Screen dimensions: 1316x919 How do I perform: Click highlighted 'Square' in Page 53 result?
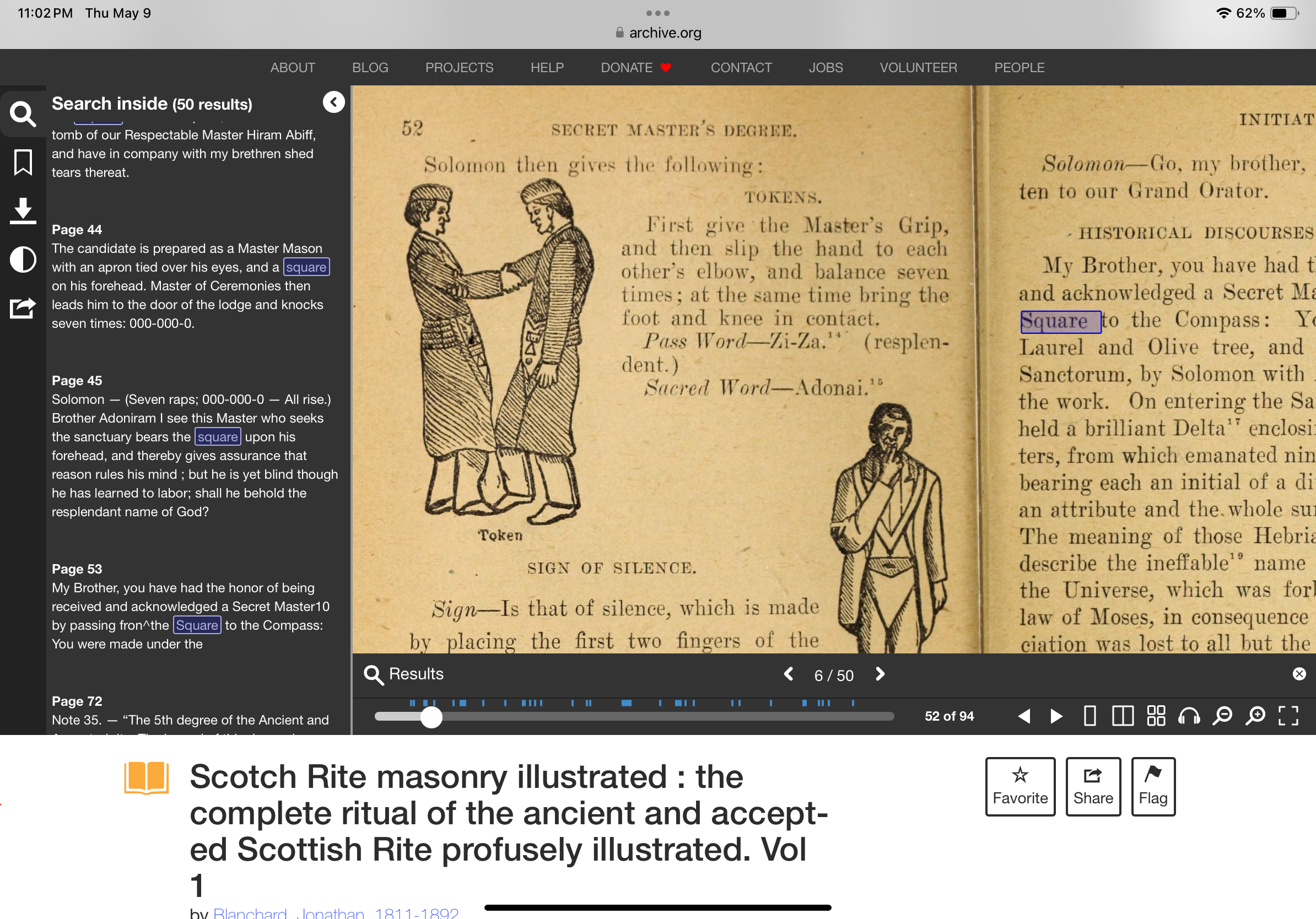tap(197, 626)
